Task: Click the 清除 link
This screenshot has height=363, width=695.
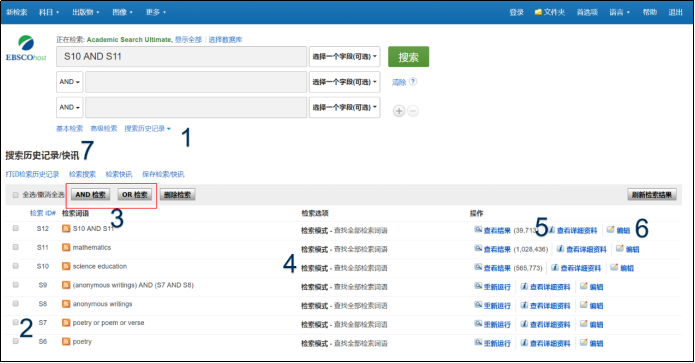Action: [399, 82]
